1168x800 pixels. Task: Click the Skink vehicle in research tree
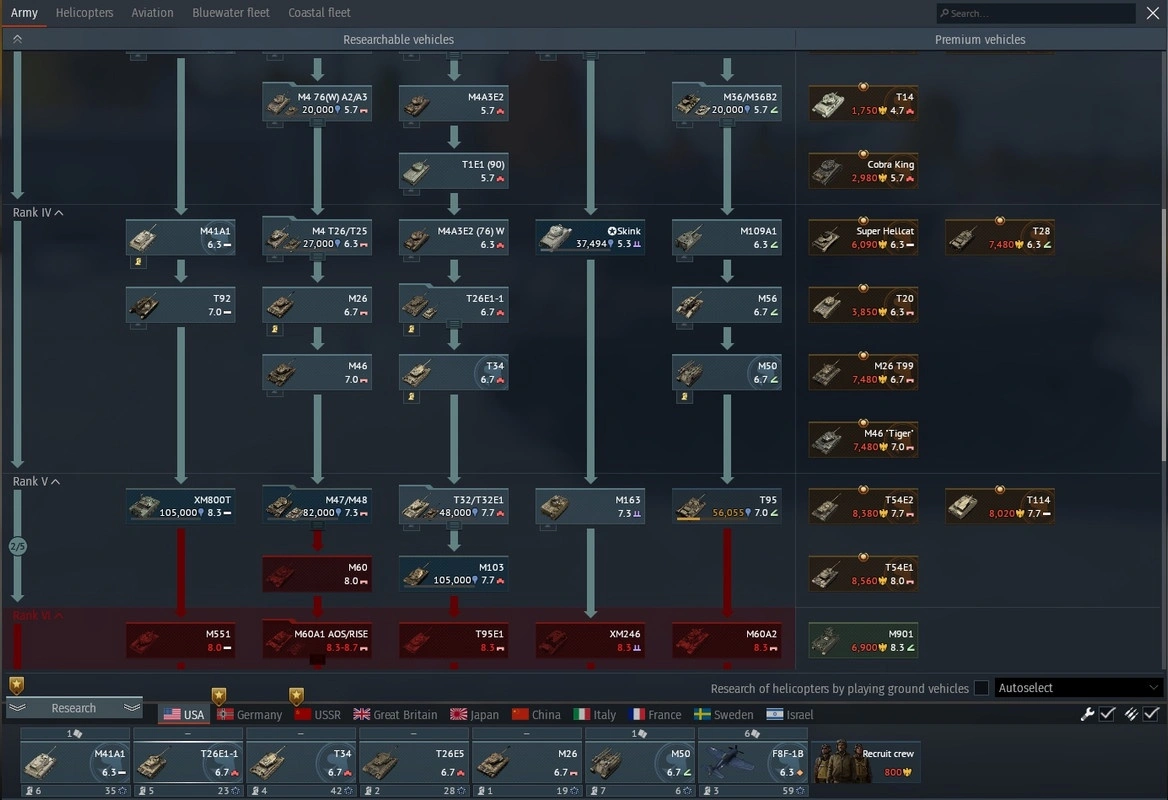(590, 238)
